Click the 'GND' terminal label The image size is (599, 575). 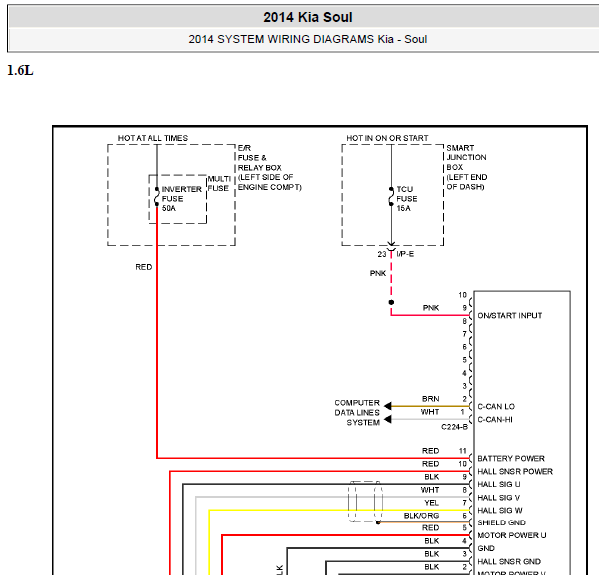click(x=486, y=548)
